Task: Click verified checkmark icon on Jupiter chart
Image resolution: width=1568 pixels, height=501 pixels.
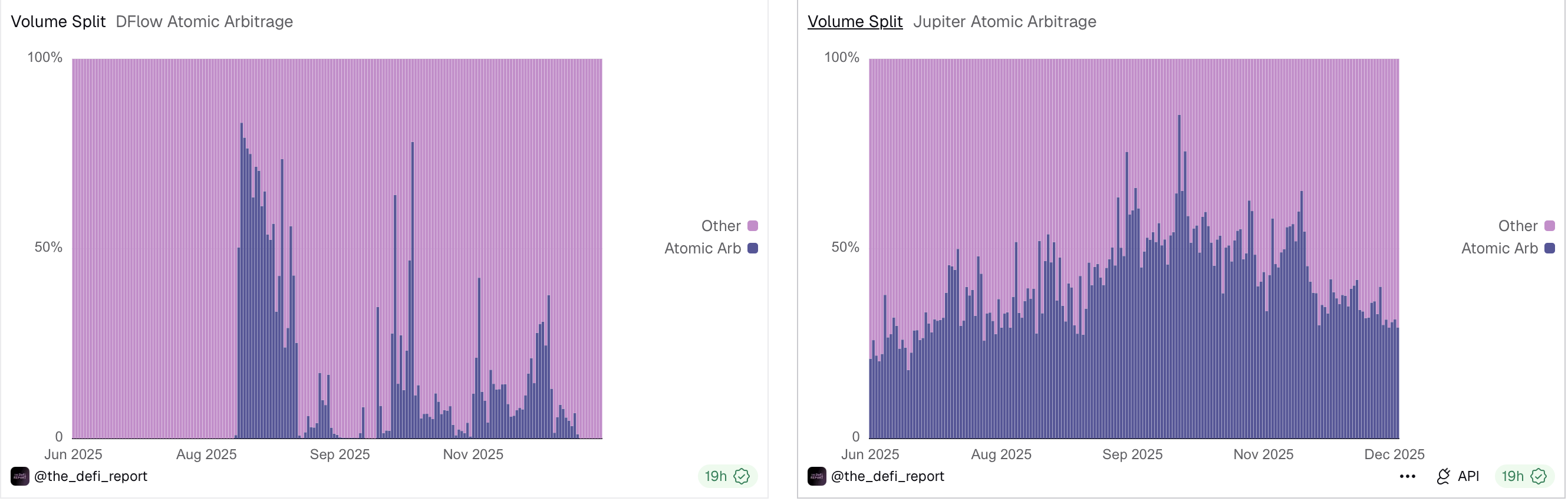Action: pos(1539,477)
